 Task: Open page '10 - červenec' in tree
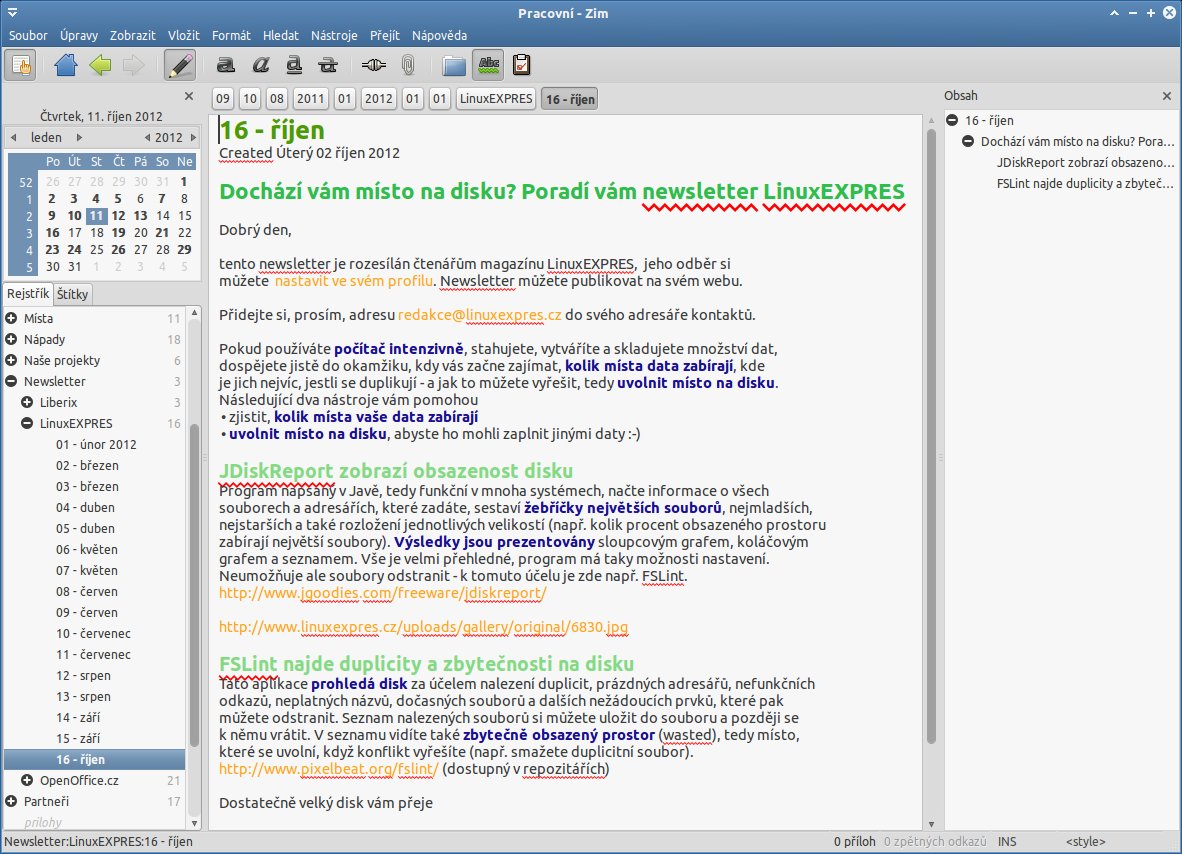(93, 634)
